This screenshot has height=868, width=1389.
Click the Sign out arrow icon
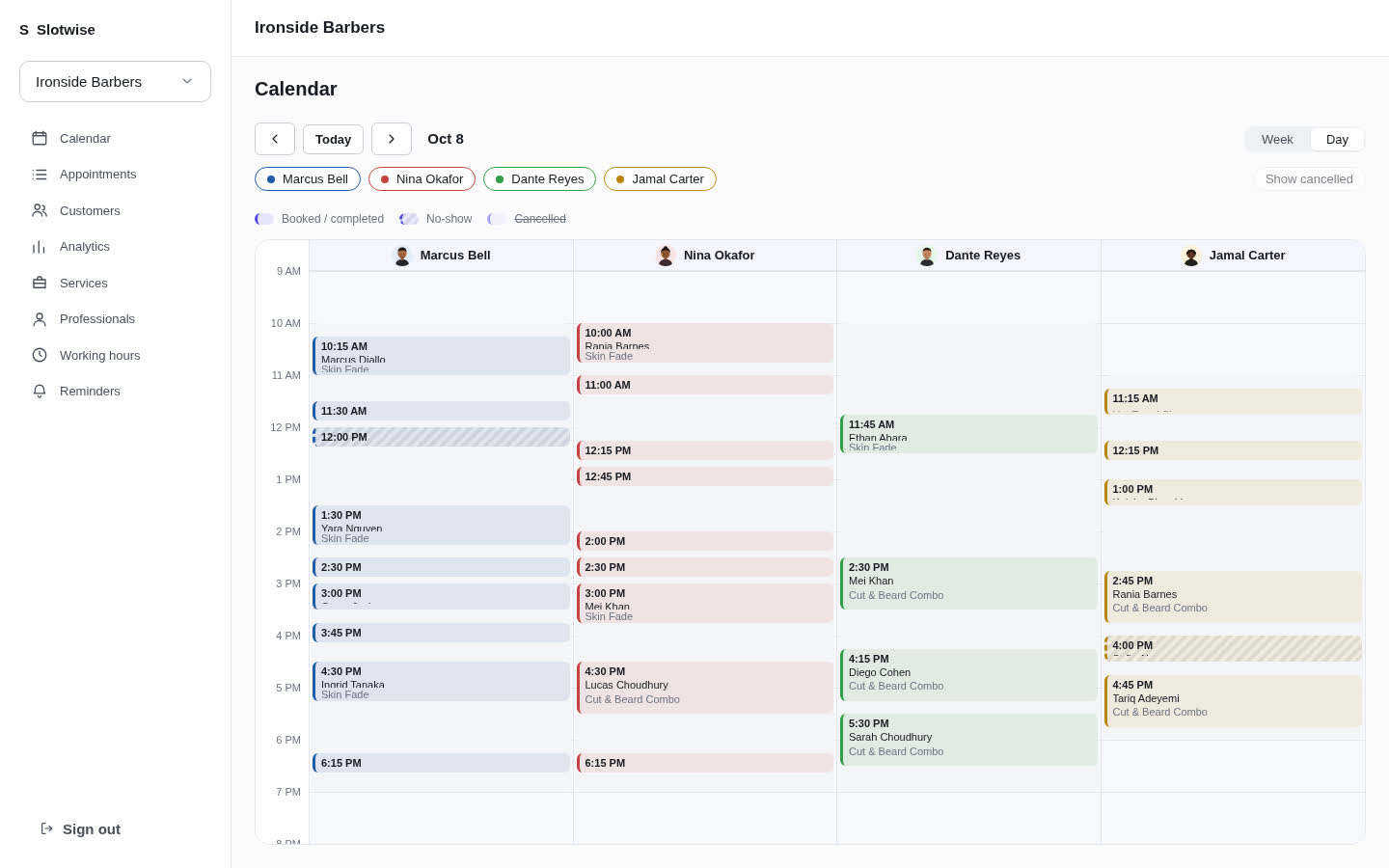(46, 828)
